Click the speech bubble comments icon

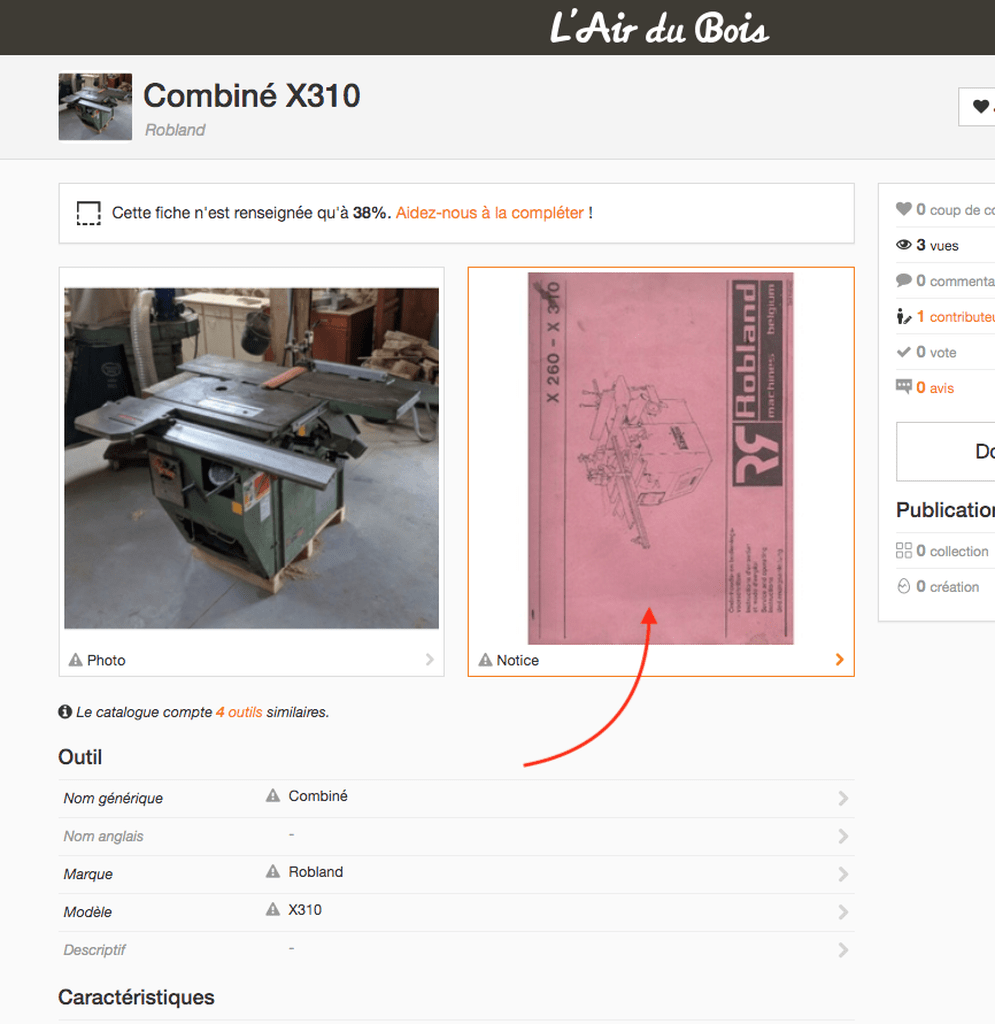904,280
